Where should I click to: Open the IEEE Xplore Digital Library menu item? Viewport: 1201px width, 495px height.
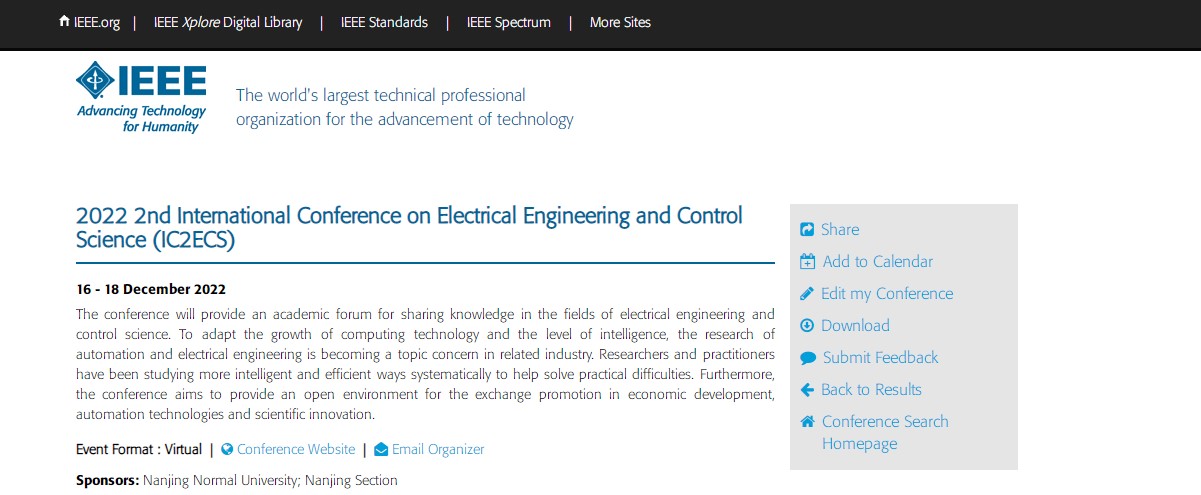tap(228, 22)
